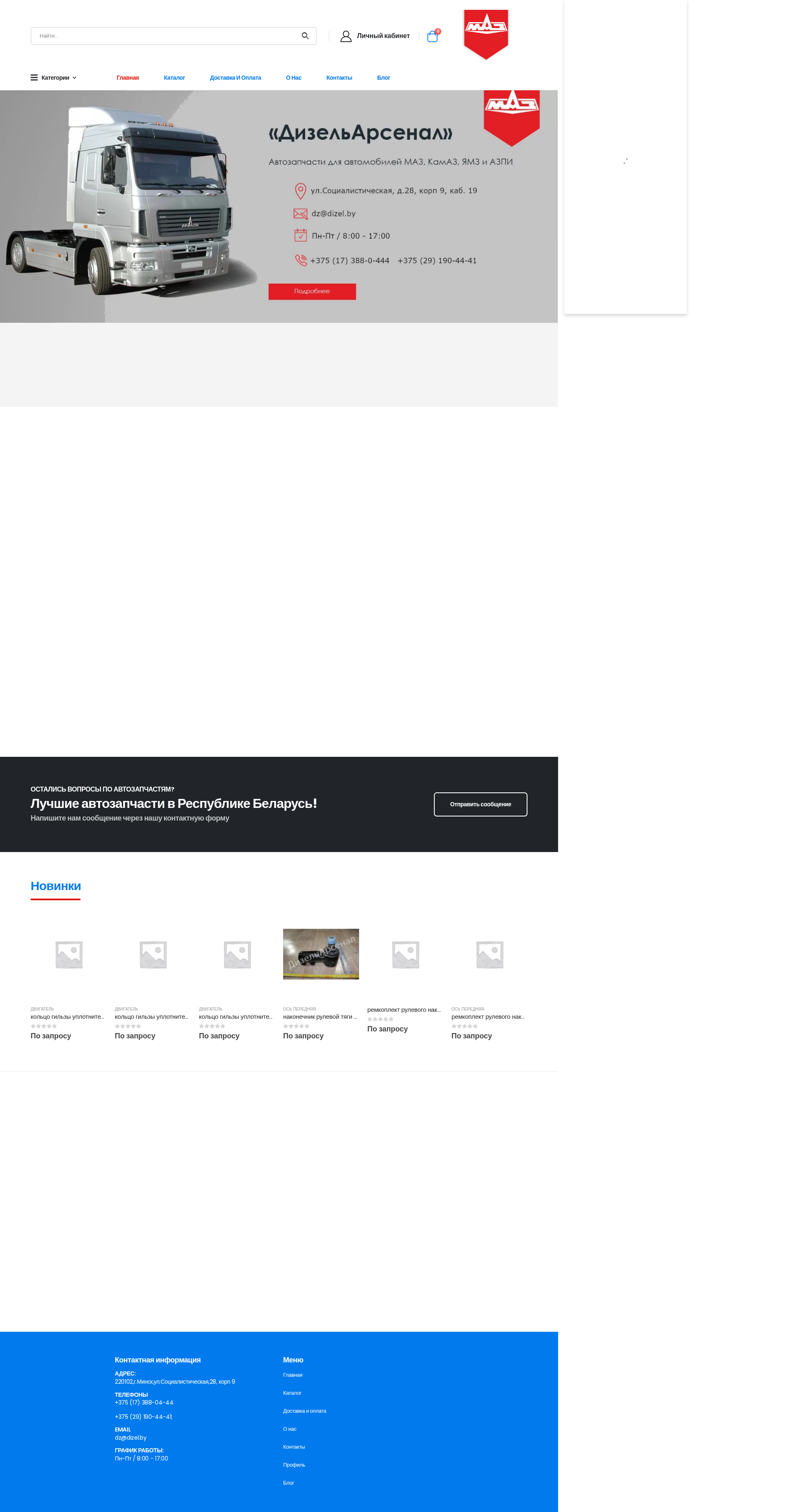This screenshot has width=791, height=1512.
Task: Open Блог in top navigation
Action: 383,78
